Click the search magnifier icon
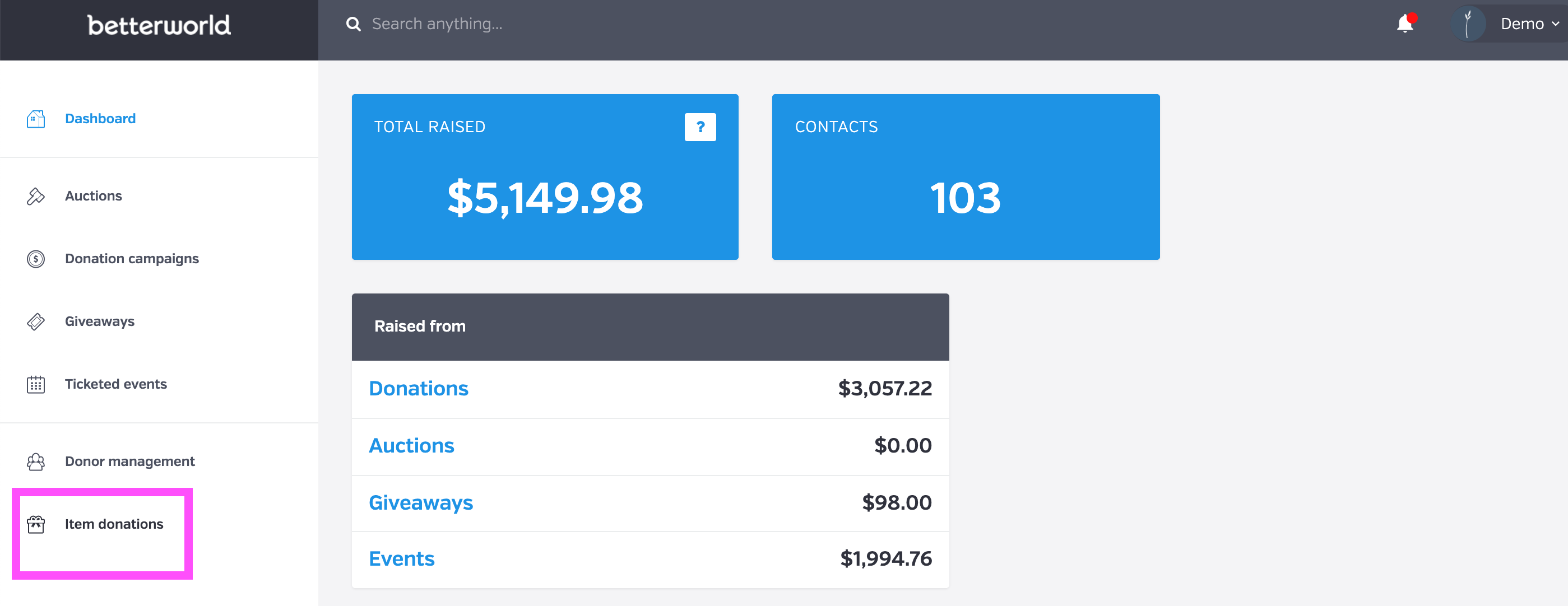1568x606 pixels. point(353,24)
